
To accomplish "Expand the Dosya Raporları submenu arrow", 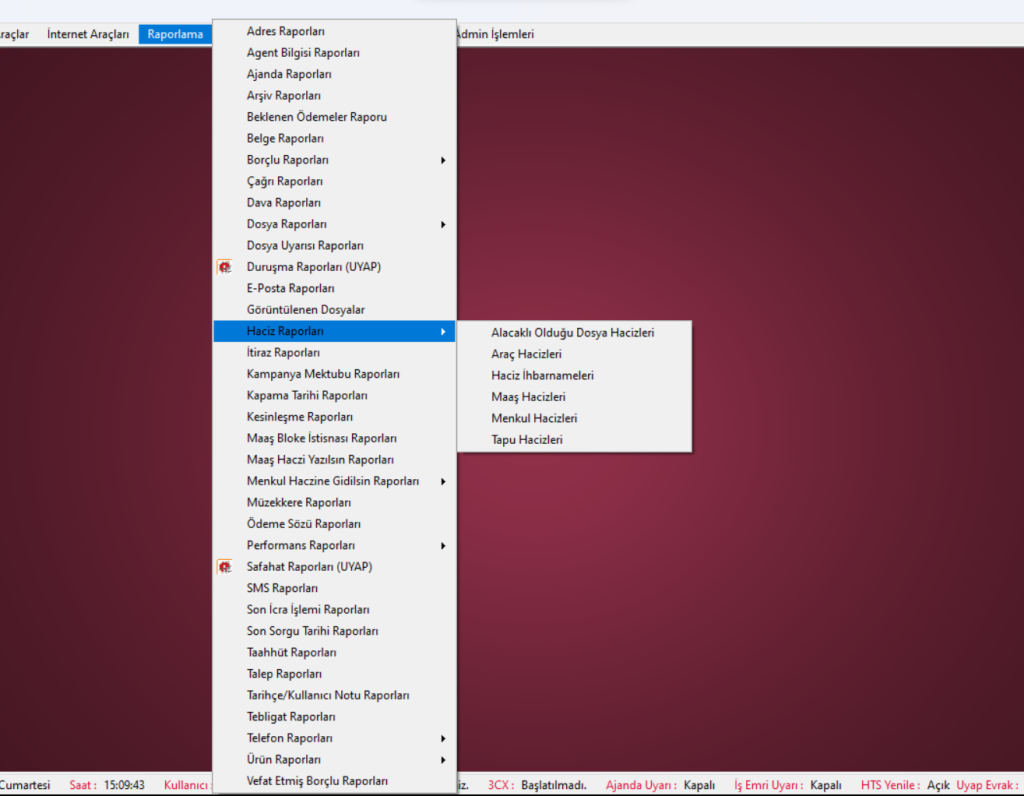I will pos(442,224).
